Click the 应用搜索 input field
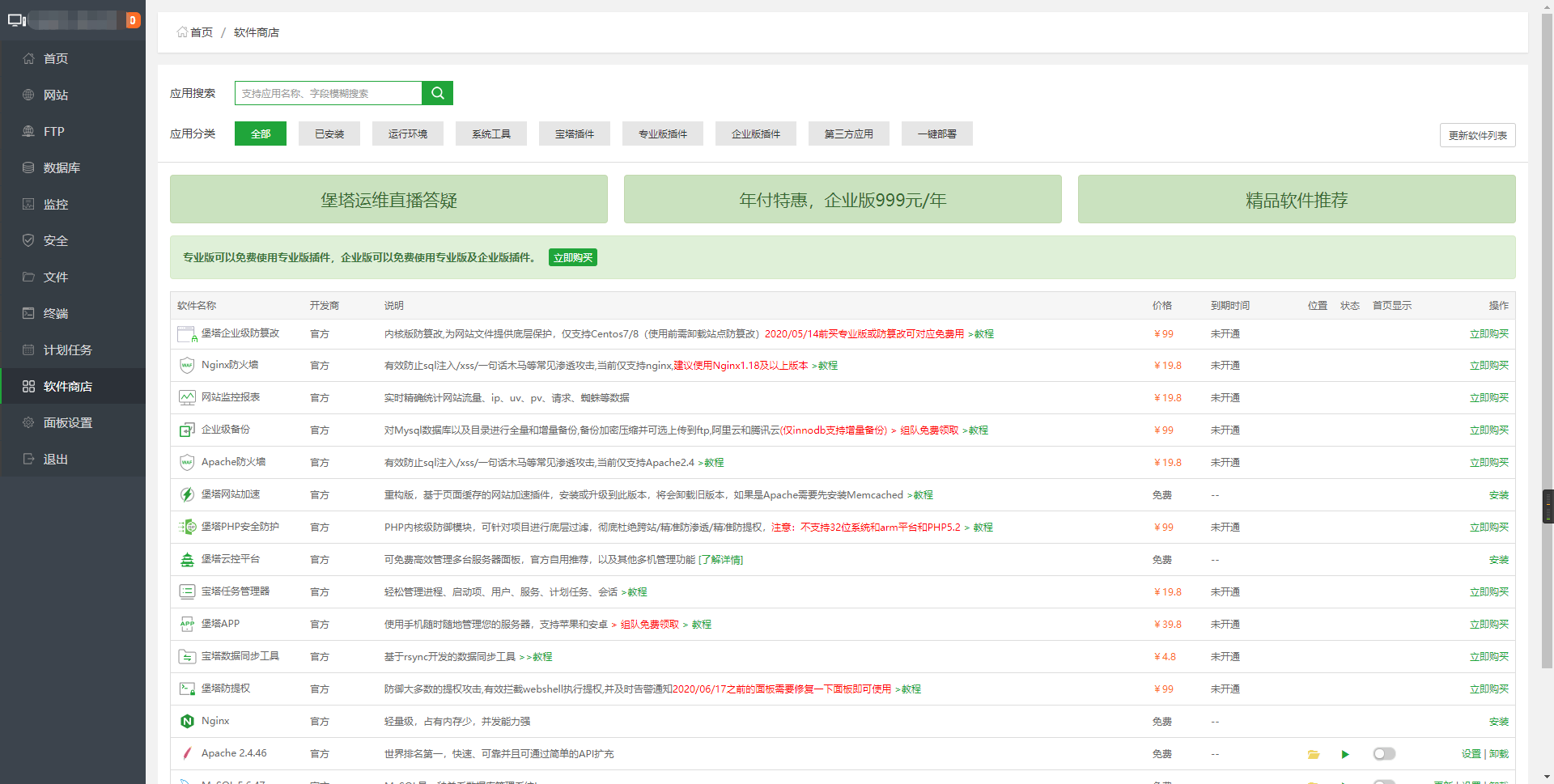Image resolution: width=1554 pixels, height=784 pixels. pyautogui.click(x=329, y=93)
